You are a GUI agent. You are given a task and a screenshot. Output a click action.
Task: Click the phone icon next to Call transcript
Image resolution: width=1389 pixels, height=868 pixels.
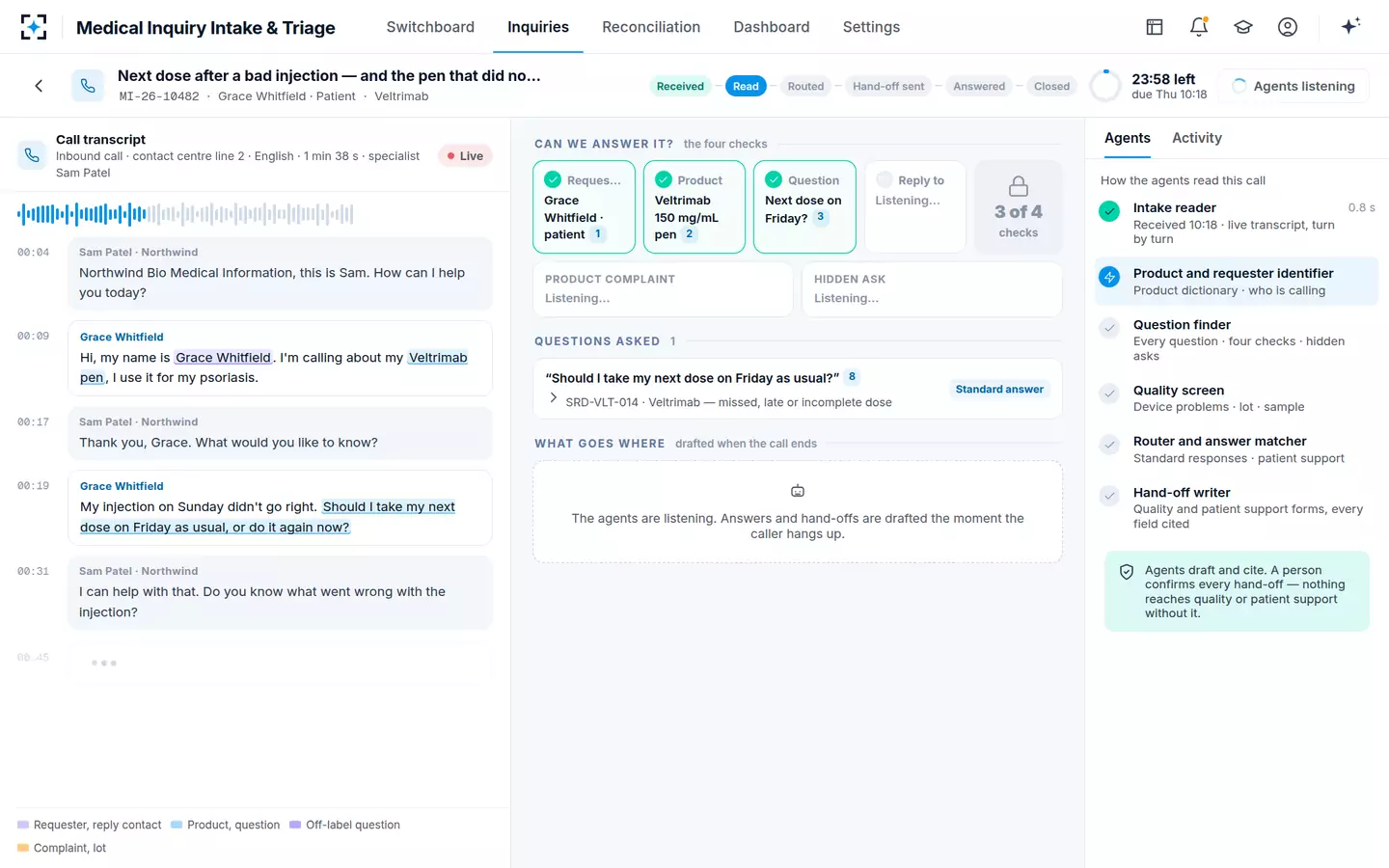click(x=32, y=155)
